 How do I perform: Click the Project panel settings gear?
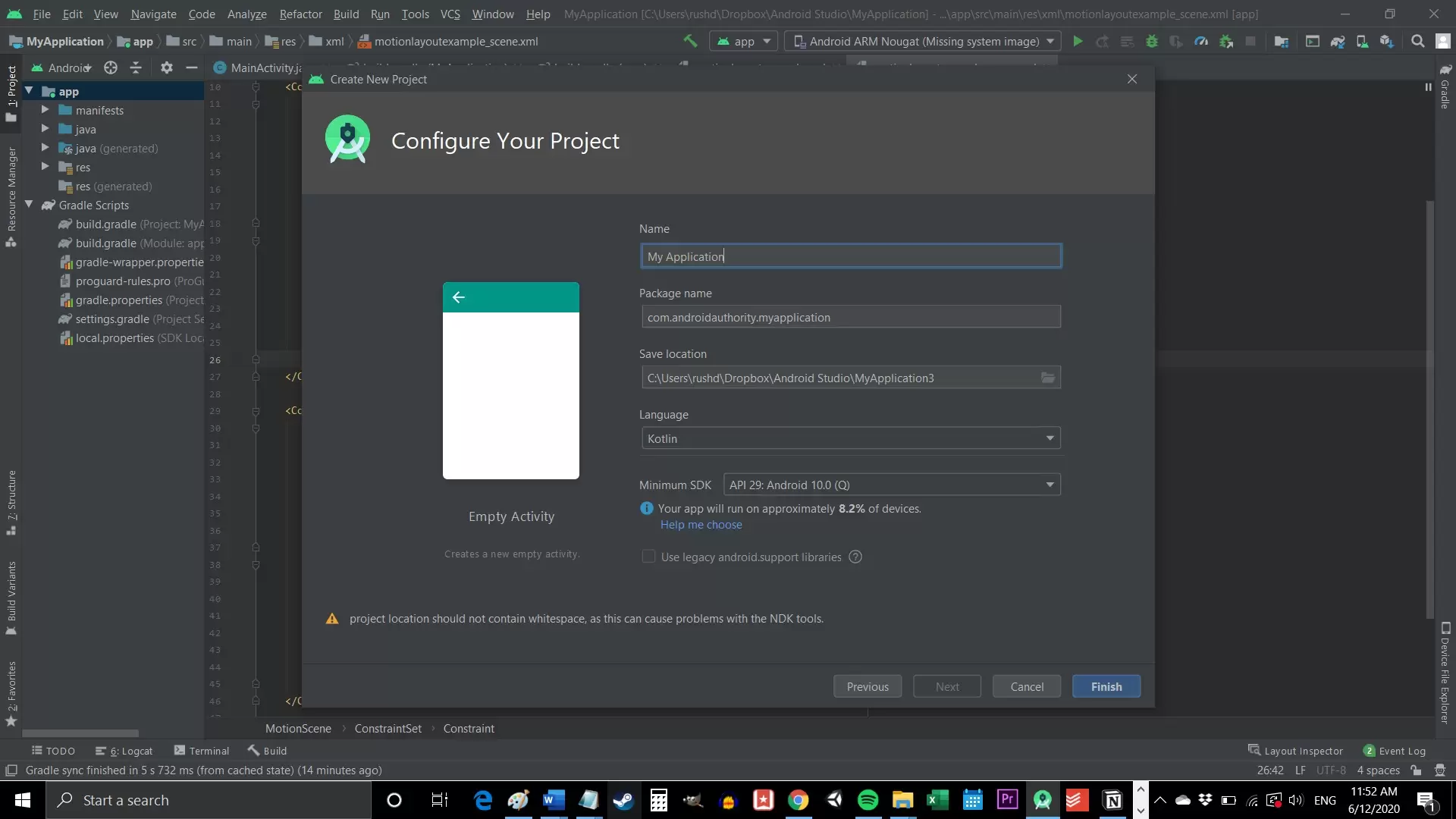click(167, 67)
